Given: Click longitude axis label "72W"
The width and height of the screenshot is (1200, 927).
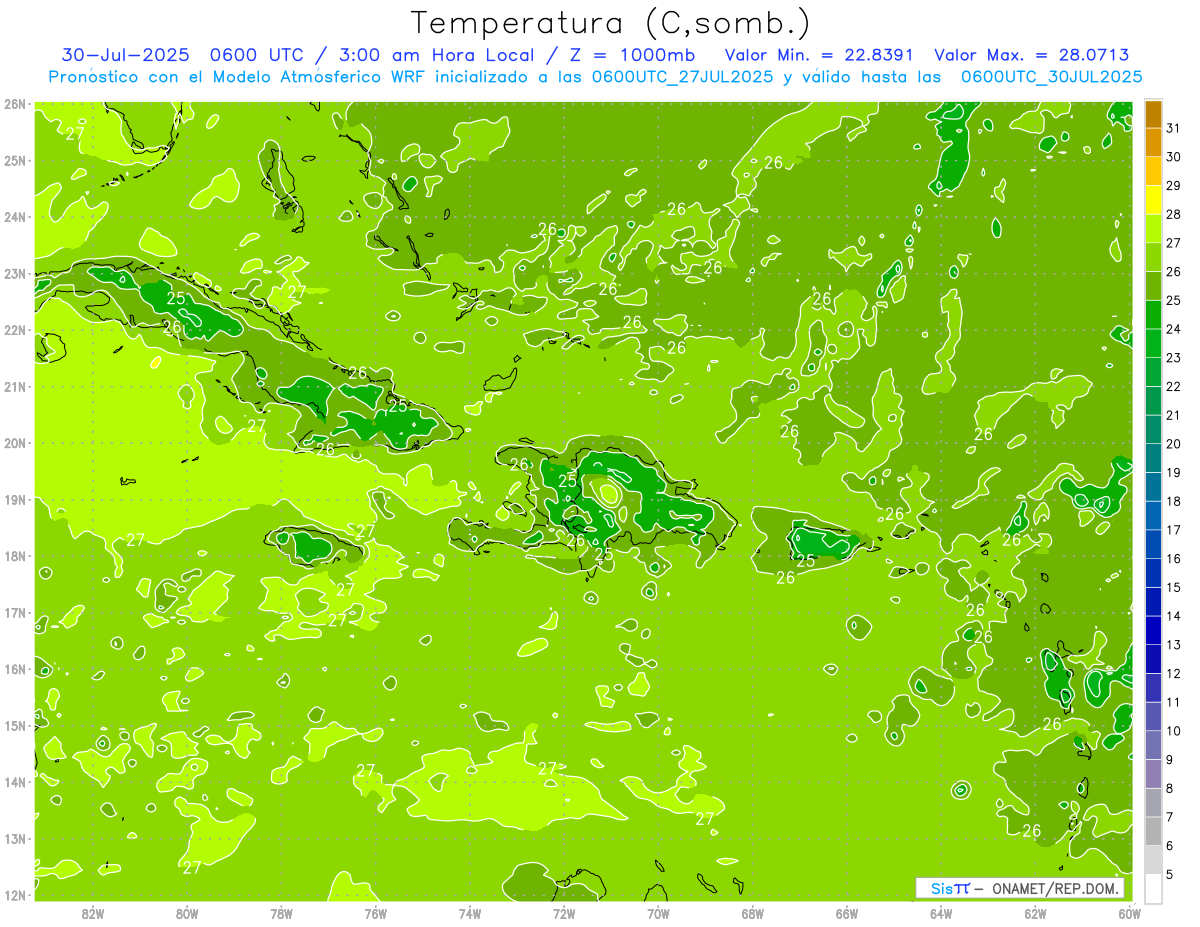Looking at the screenshot, I should point(564,914).
